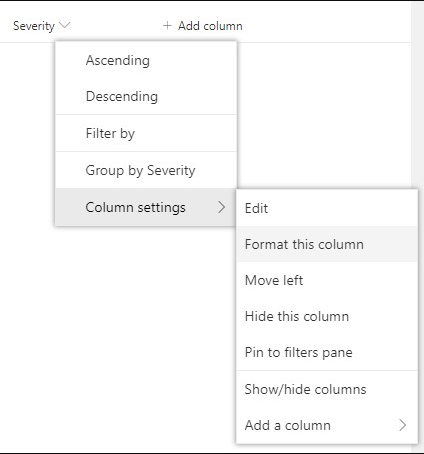Click the Column settings arrow chevron
This screenshot has width=424, height=454.
(222, 207)
